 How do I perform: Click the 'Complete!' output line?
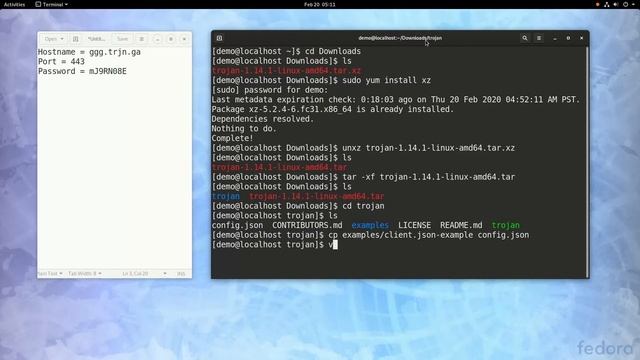pos(232,138)
